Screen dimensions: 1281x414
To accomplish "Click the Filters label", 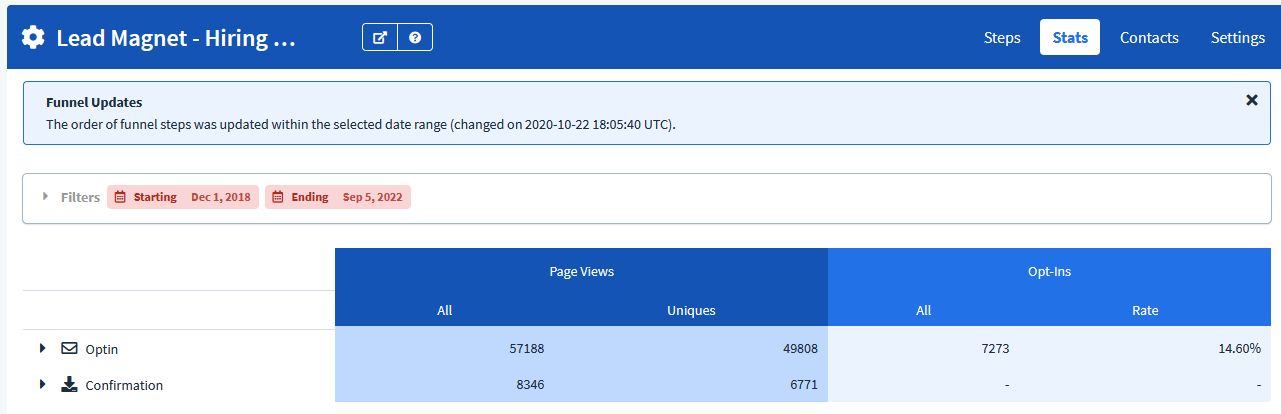I will point(80,197).
